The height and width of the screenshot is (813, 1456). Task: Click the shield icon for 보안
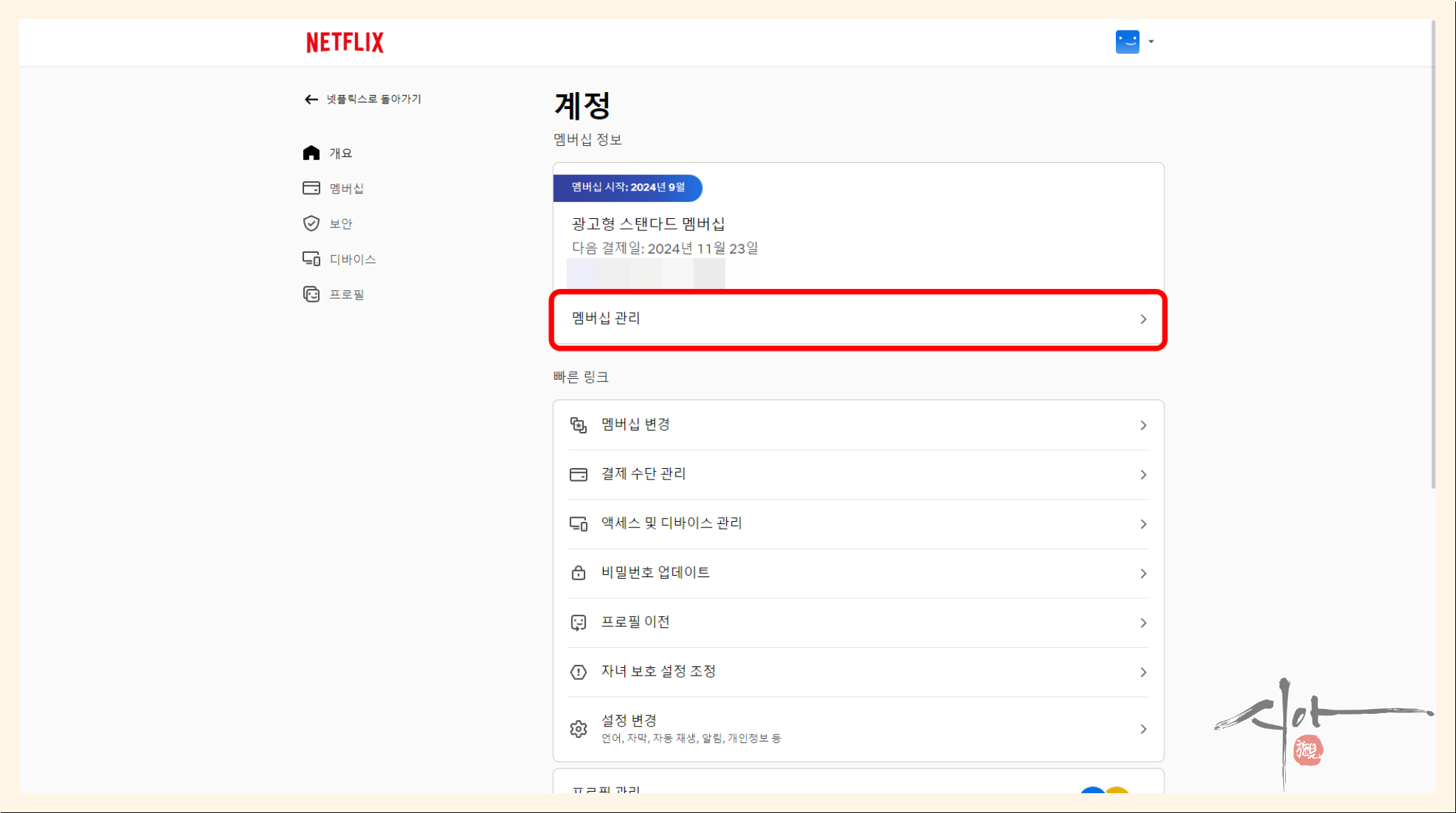coord(311,224)
